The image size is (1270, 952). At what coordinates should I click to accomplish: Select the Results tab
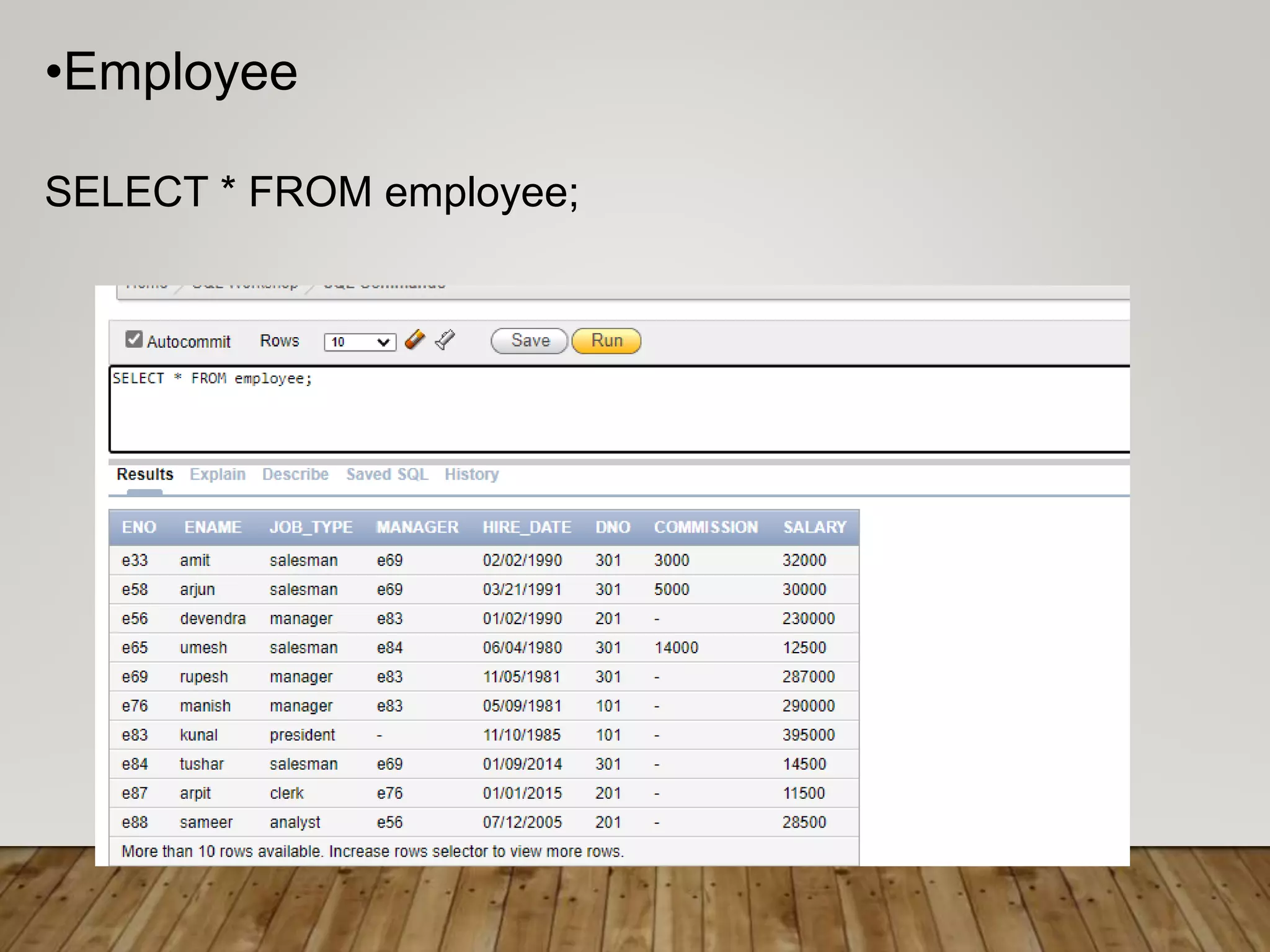pos(145,474)
